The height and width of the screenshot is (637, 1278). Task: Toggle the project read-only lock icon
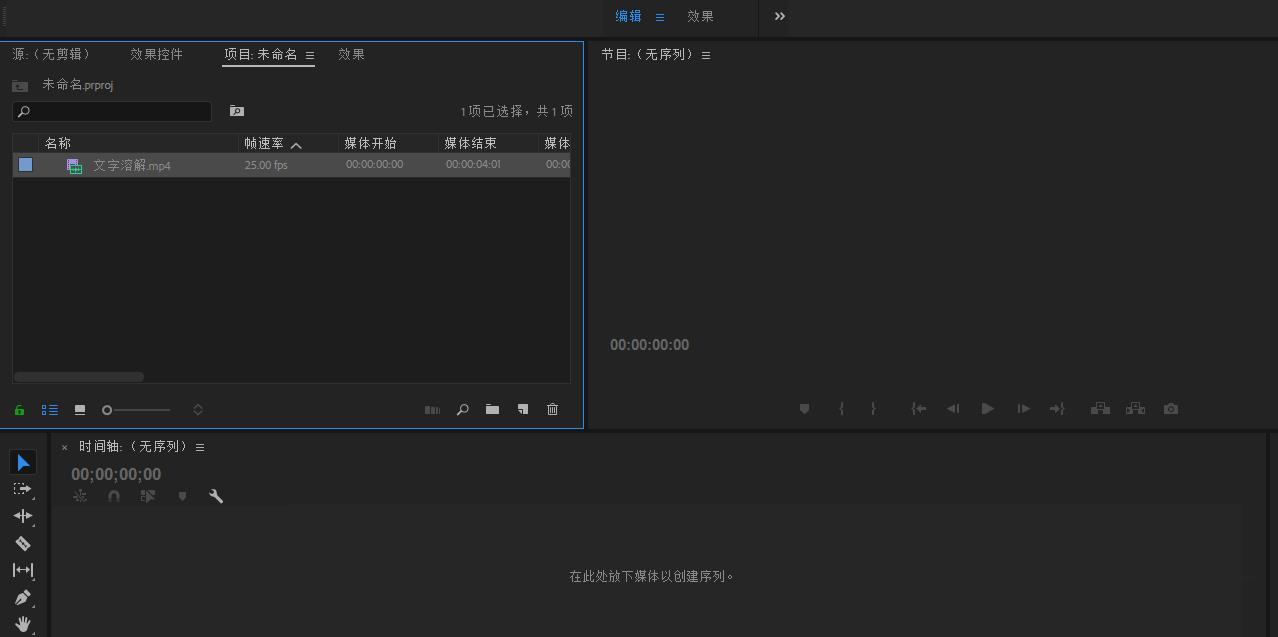(x=19, y=410)
